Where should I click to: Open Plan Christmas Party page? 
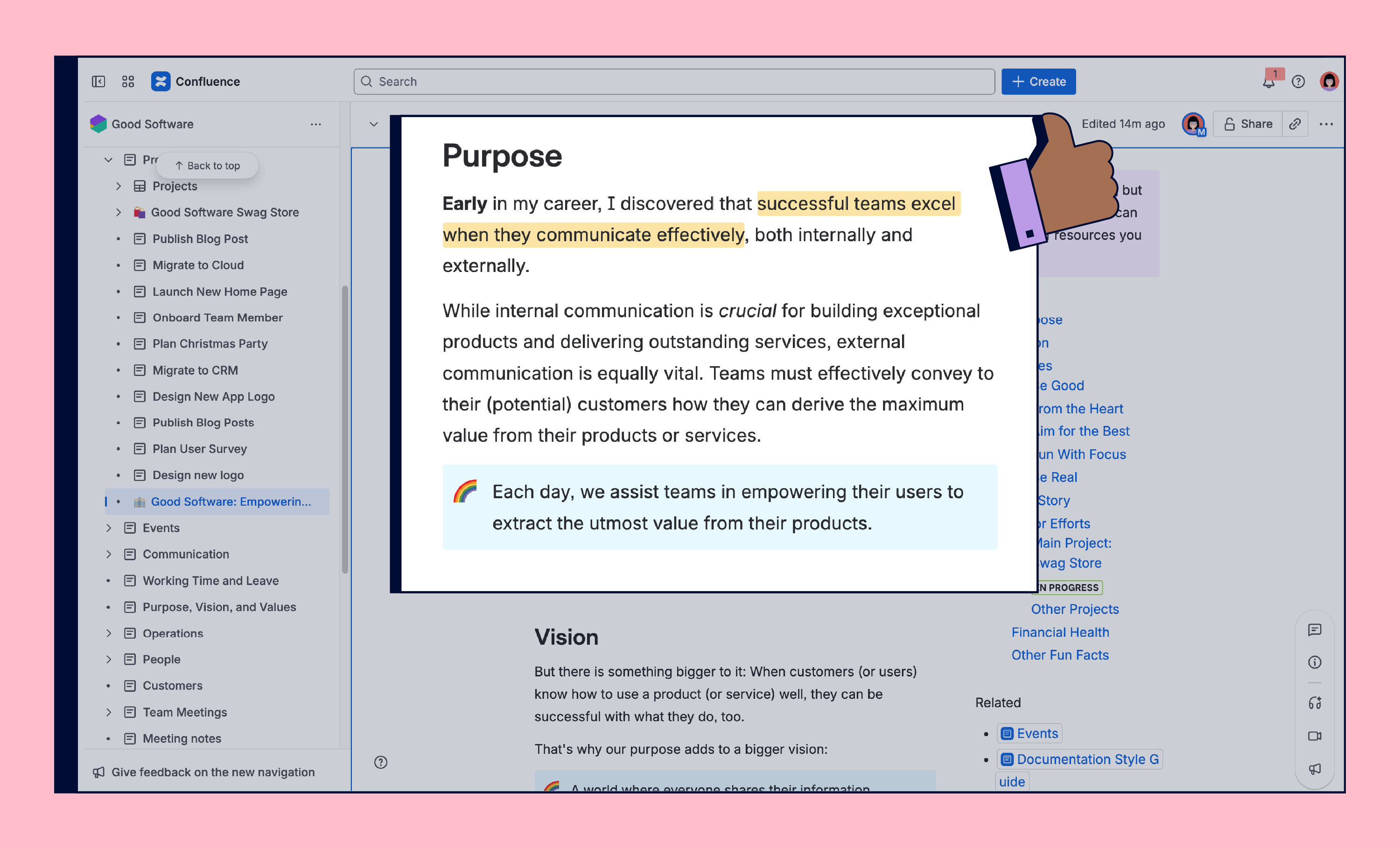(x=210, y=344)
